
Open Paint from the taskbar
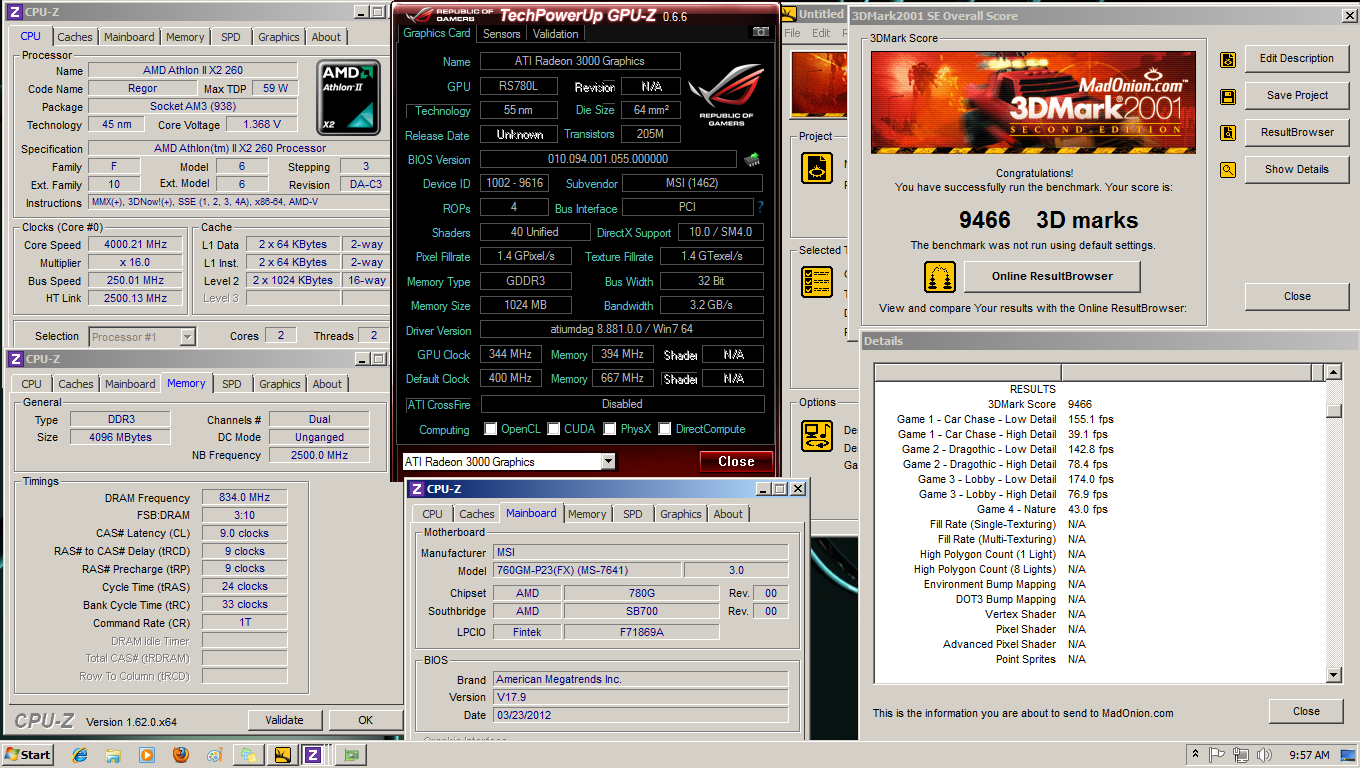[214, 755]
